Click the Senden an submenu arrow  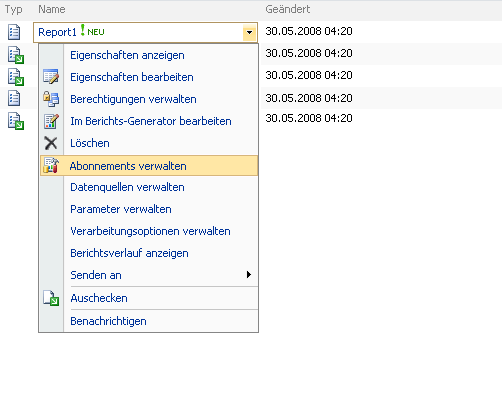249,275
